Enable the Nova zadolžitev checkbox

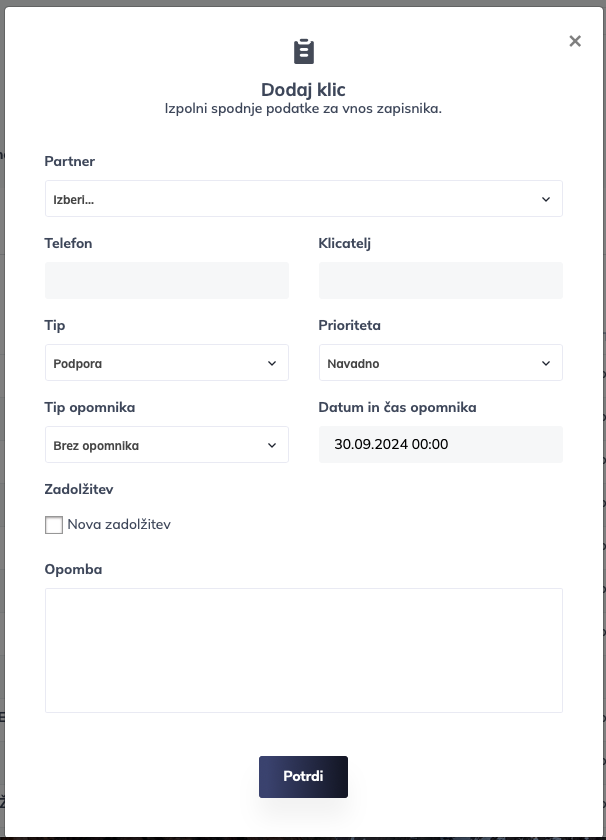tap(54, 525)
